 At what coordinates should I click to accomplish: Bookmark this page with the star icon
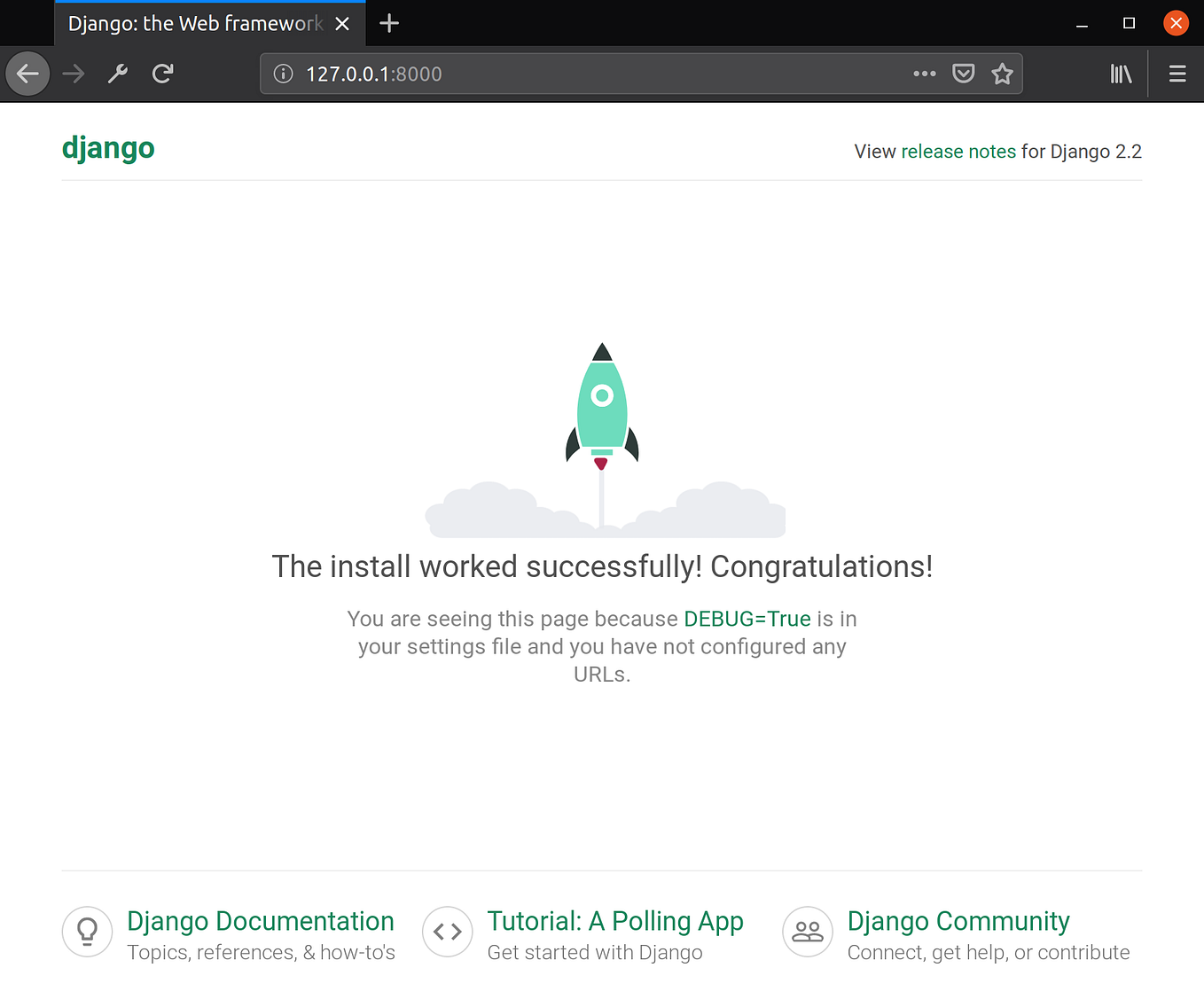(x=1002, y=74)
